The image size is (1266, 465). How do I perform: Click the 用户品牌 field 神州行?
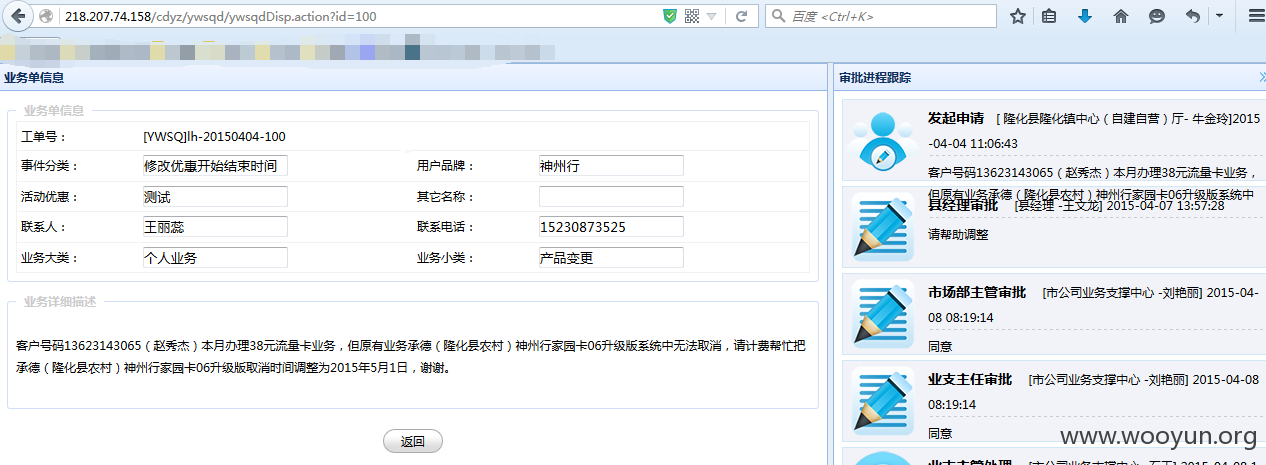point(611,166)
